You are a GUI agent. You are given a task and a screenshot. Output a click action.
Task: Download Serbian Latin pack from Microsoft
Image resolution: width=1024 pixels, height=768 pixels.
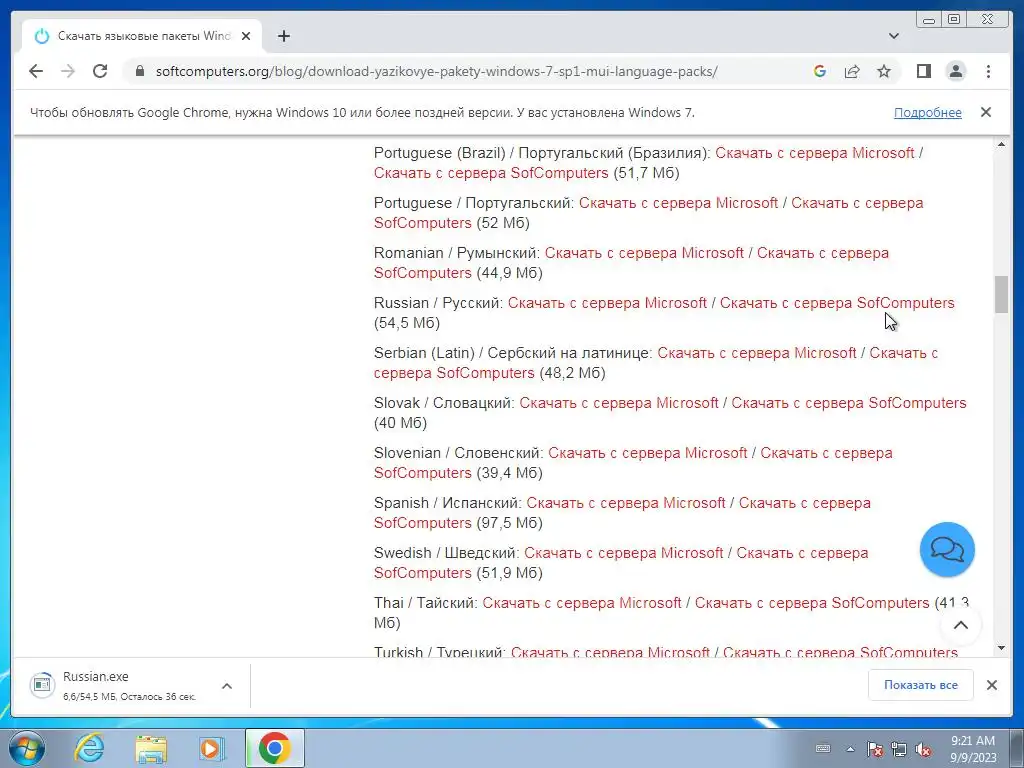tap(756, 353)
